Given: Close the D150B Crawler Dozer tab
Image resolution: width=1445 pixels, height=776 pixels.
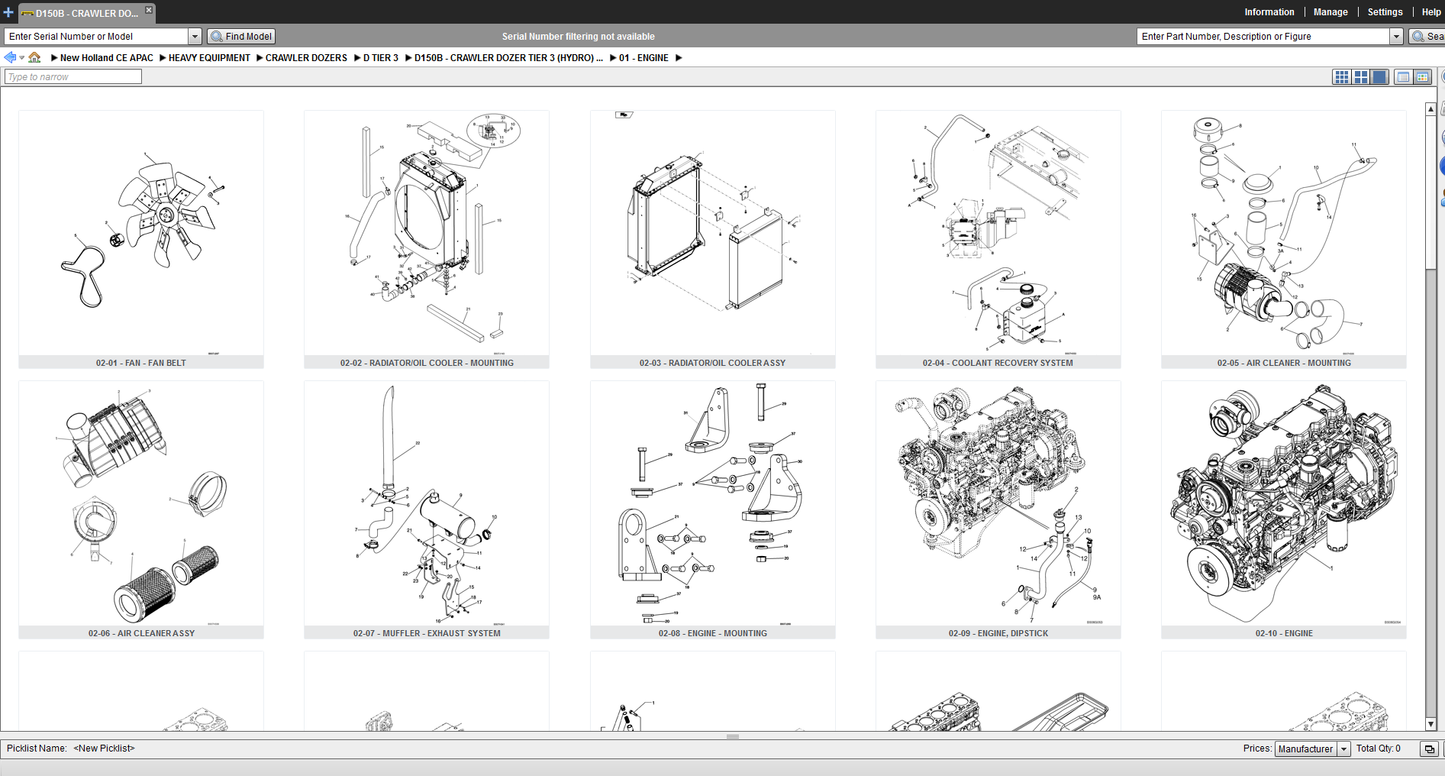Looking at the screenshot, I should pyautogui.click(x=149, y=12).
